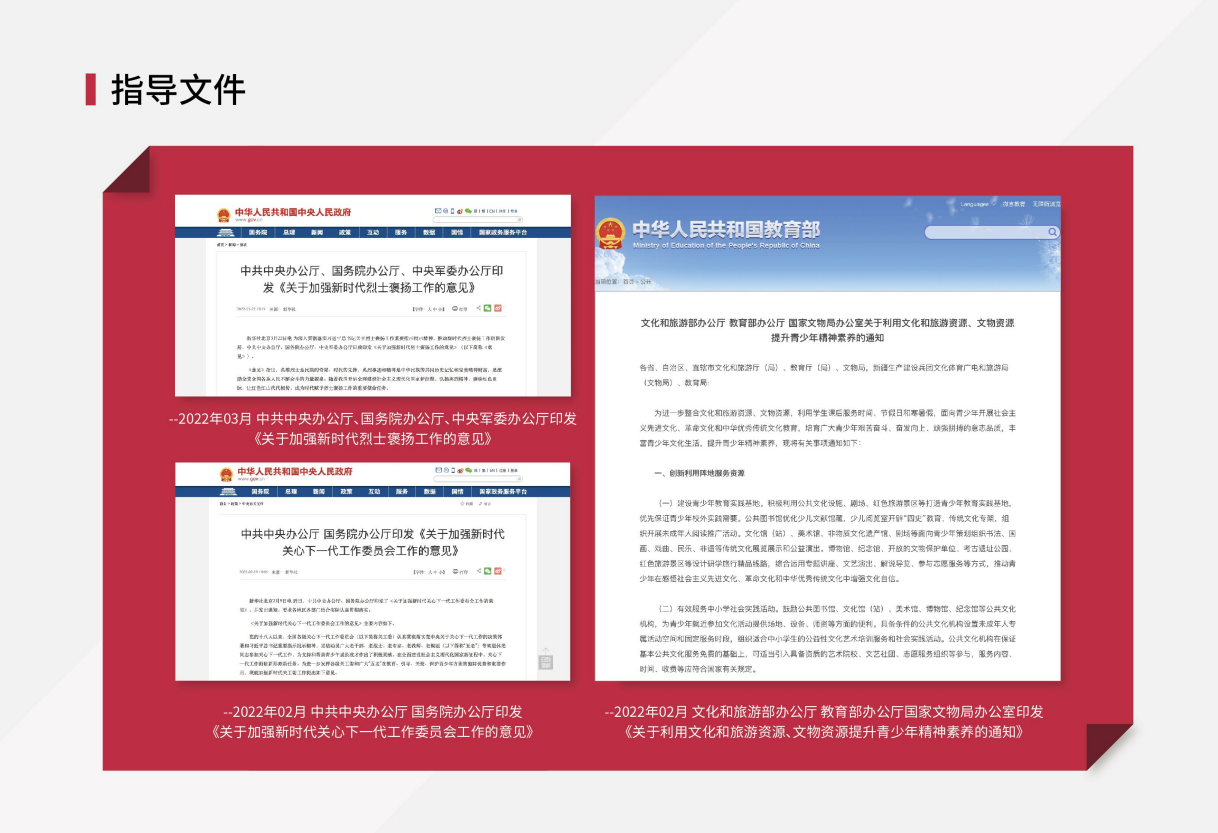Click national emblem in 关心下一代 screenshot header
1218x833 pixels.
pyautogui.click(x=224, y=473)
